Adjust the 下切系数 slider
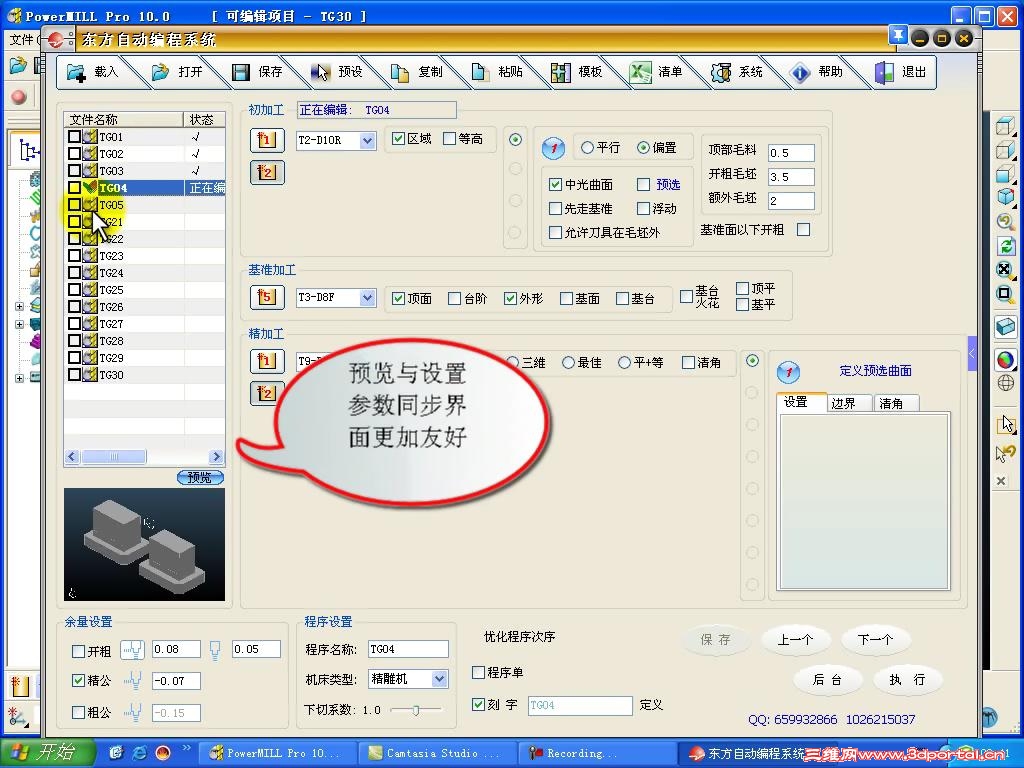Screen dimensions: 1024x768 pyautogui.click(x=415, y=709)
